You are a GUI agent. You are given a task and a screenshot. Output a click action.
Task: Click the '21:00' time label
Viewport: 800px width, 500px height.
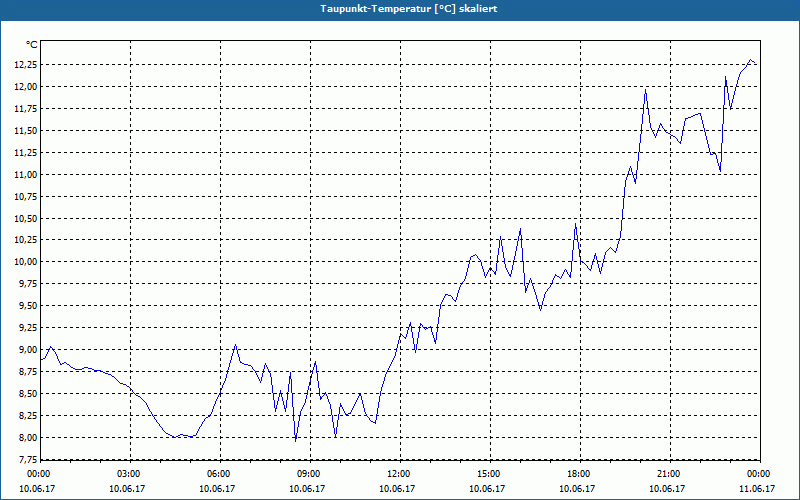point(670,474)
